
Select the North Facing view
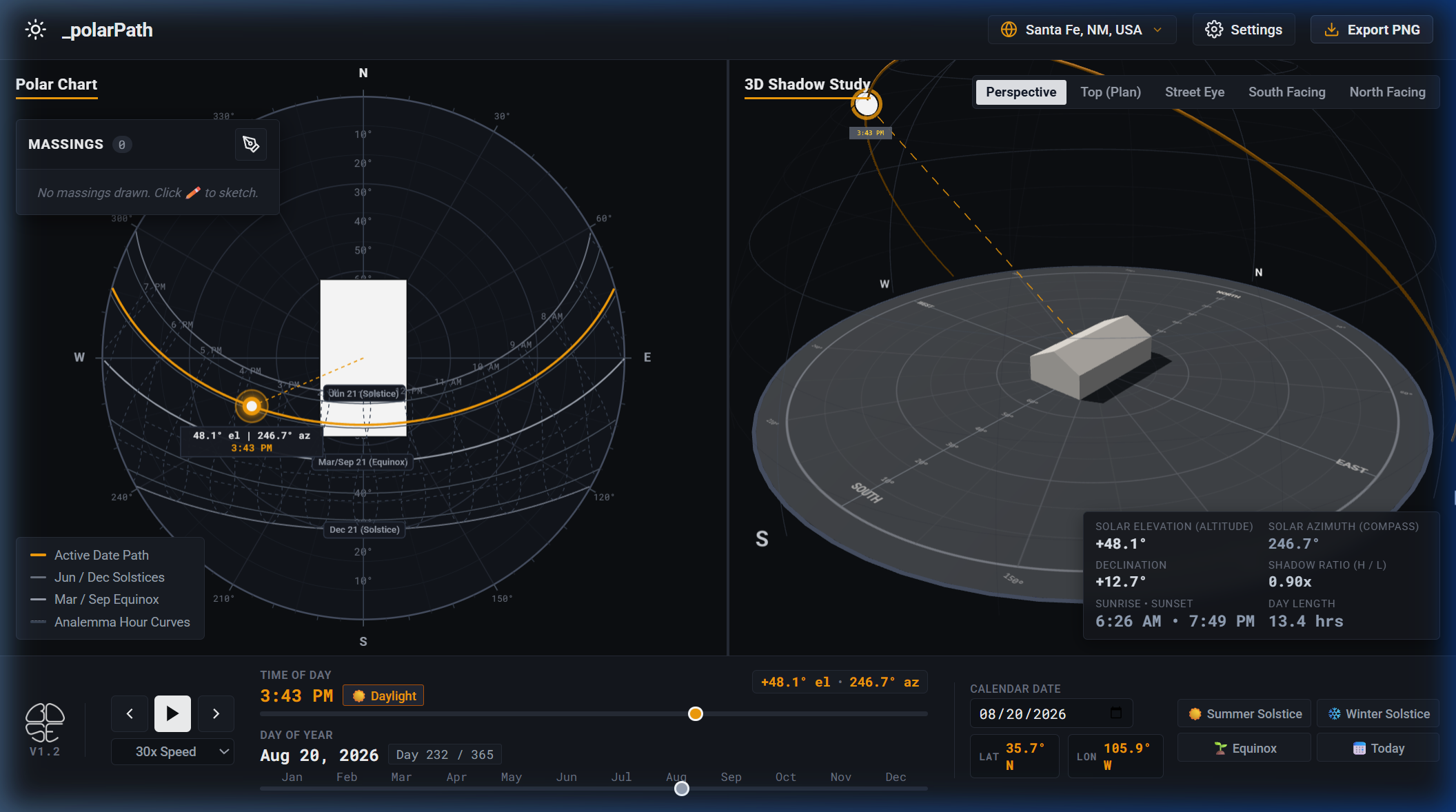pyautogui.click(x=1387, y=92)
